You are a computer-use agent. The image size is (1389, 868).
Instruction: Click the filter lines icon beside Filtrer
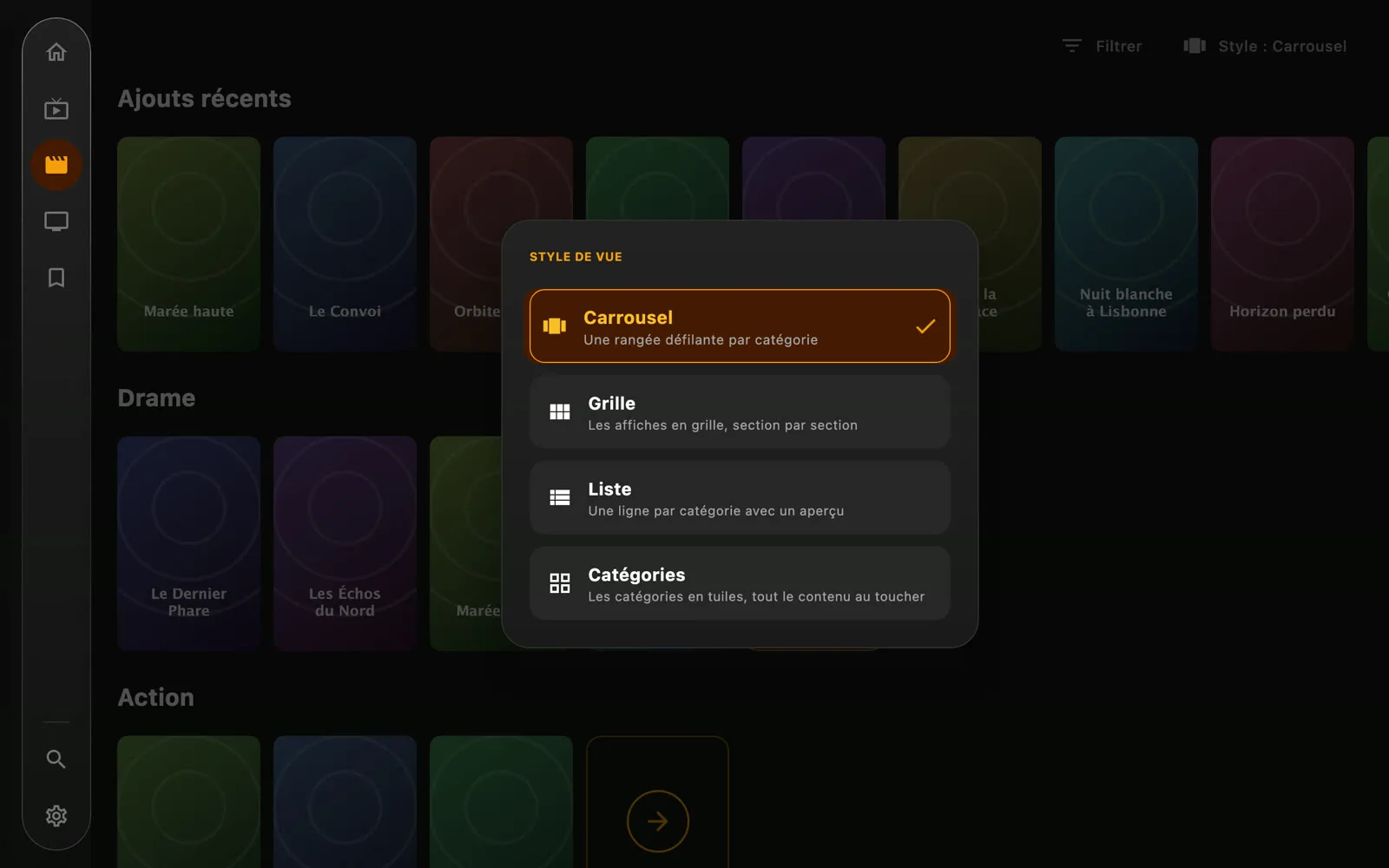[x=1072, y=46]
